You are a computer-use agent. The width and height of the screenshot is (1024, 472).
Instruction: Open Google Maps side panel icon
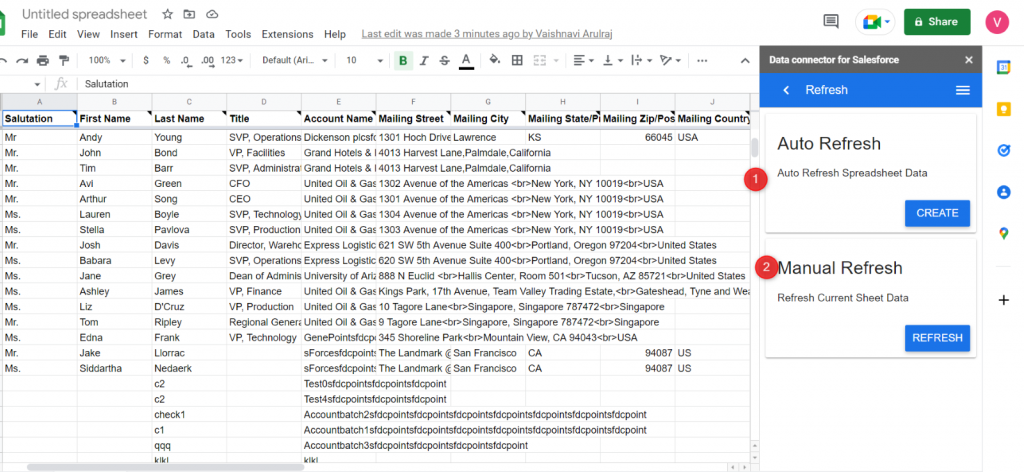tap(1004, 233)
